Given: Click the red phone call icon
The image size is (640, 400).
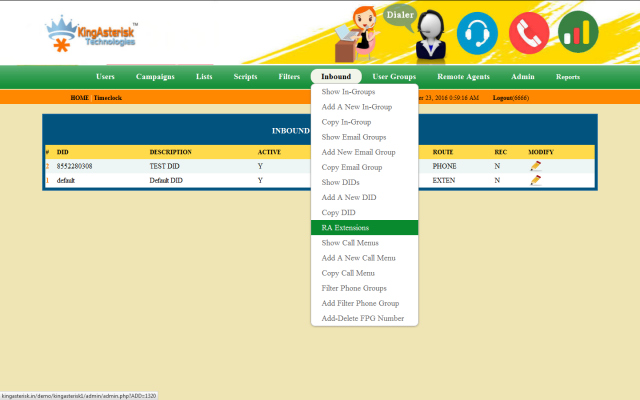Looking at the screenshot, I should [x=528, y=33].
